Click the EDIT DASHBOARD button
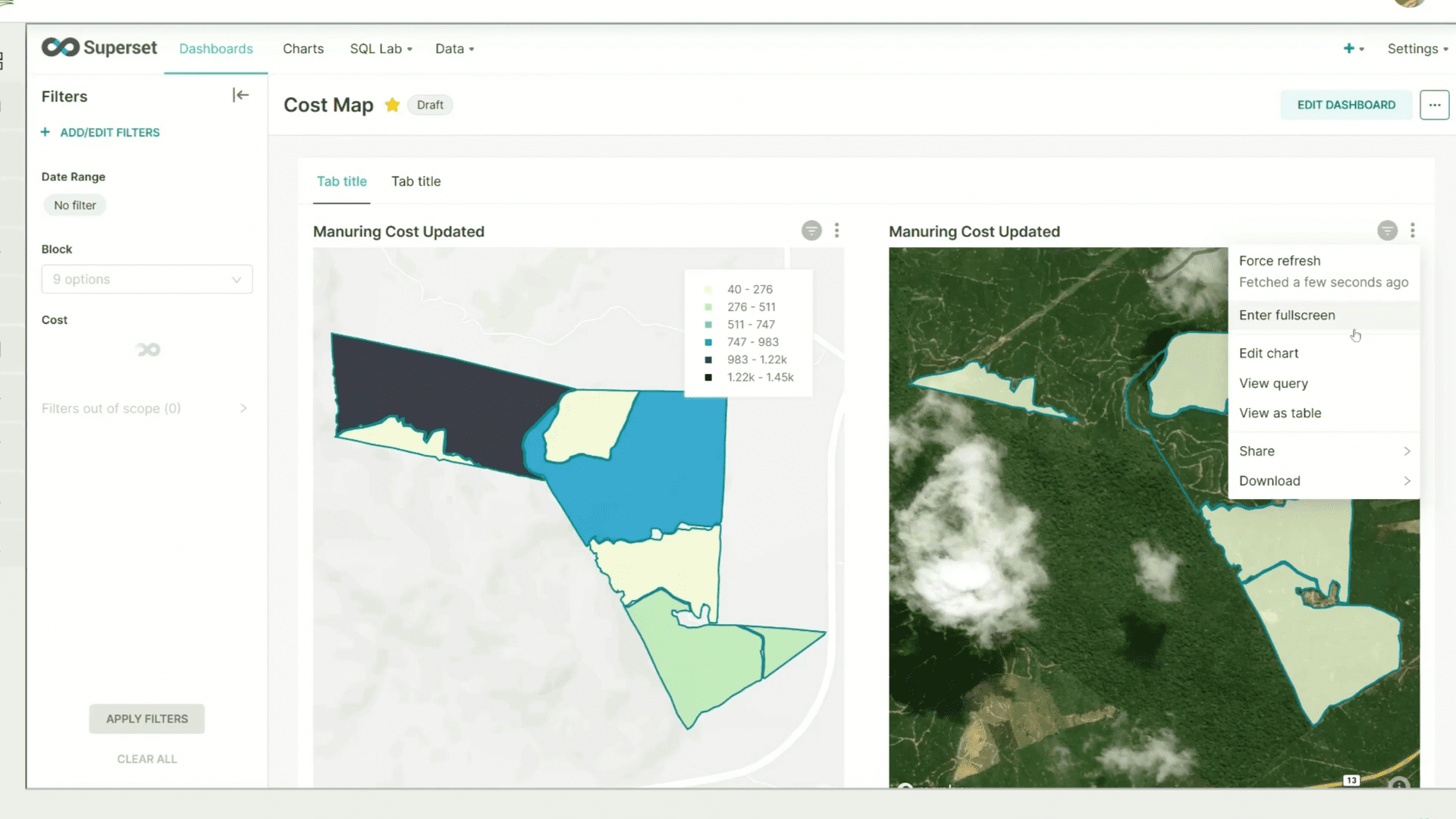Viewport: 1456px width, 819px height. pos(1346,105)
